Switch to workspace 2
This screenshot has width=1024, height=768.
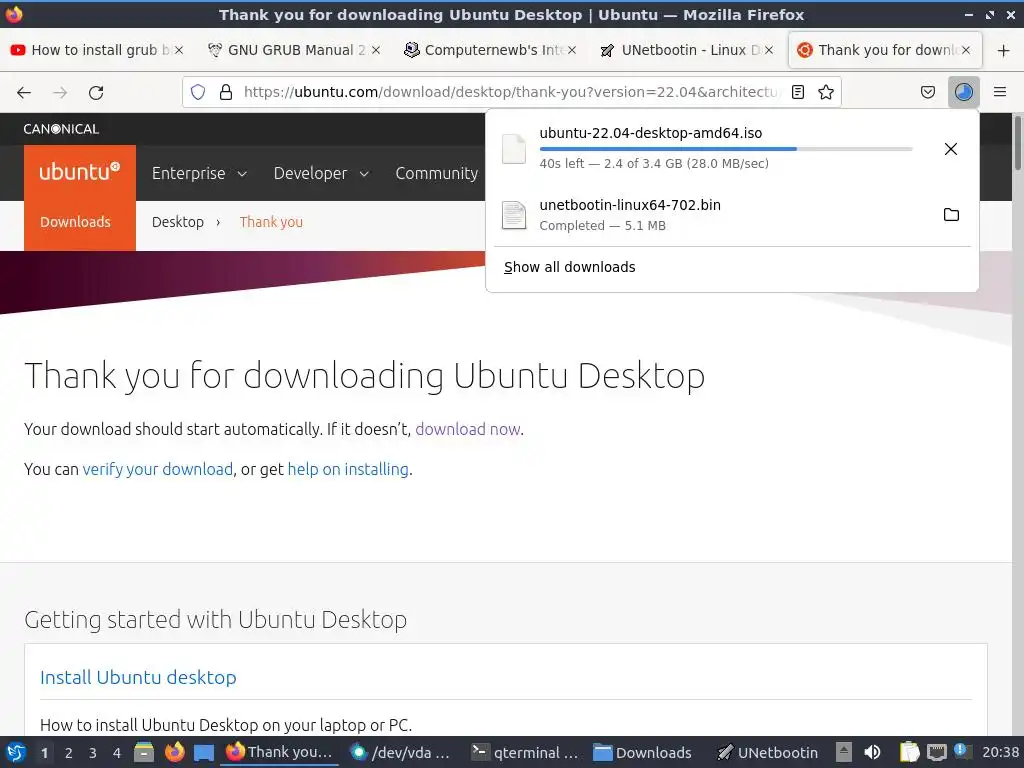pyautogui.click(x=69, y=753)
